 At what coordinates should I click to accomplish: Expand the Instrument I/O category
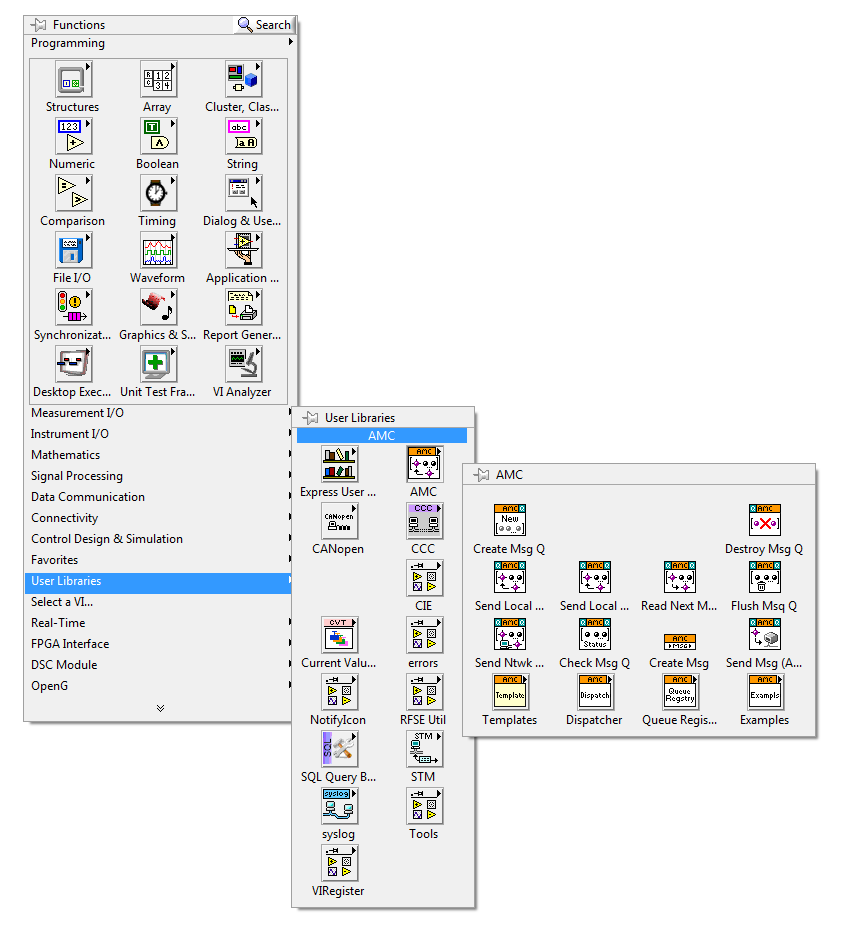(x=161, y=434)
